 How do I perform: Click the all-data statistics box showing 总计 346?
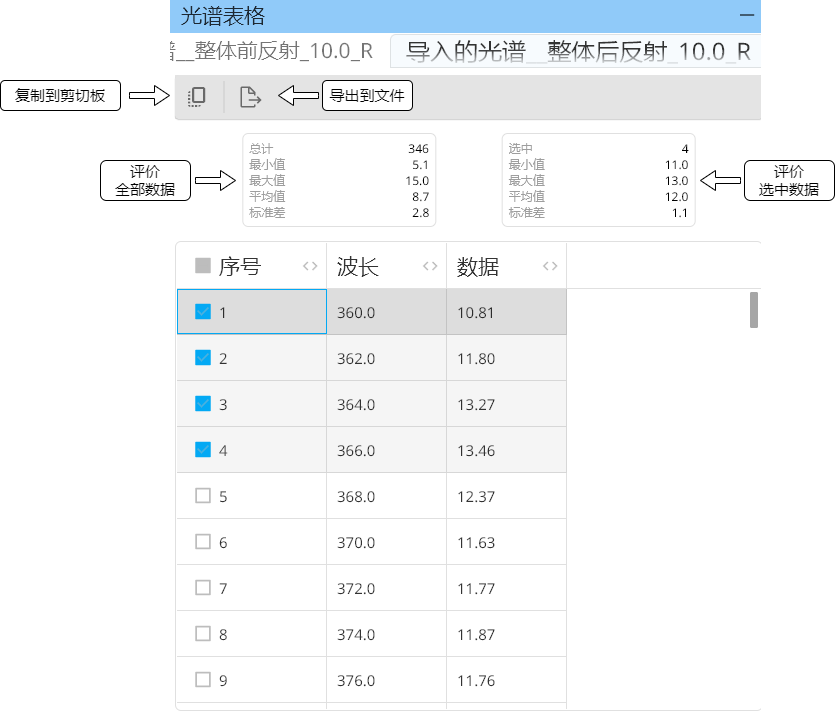[339, 180]
